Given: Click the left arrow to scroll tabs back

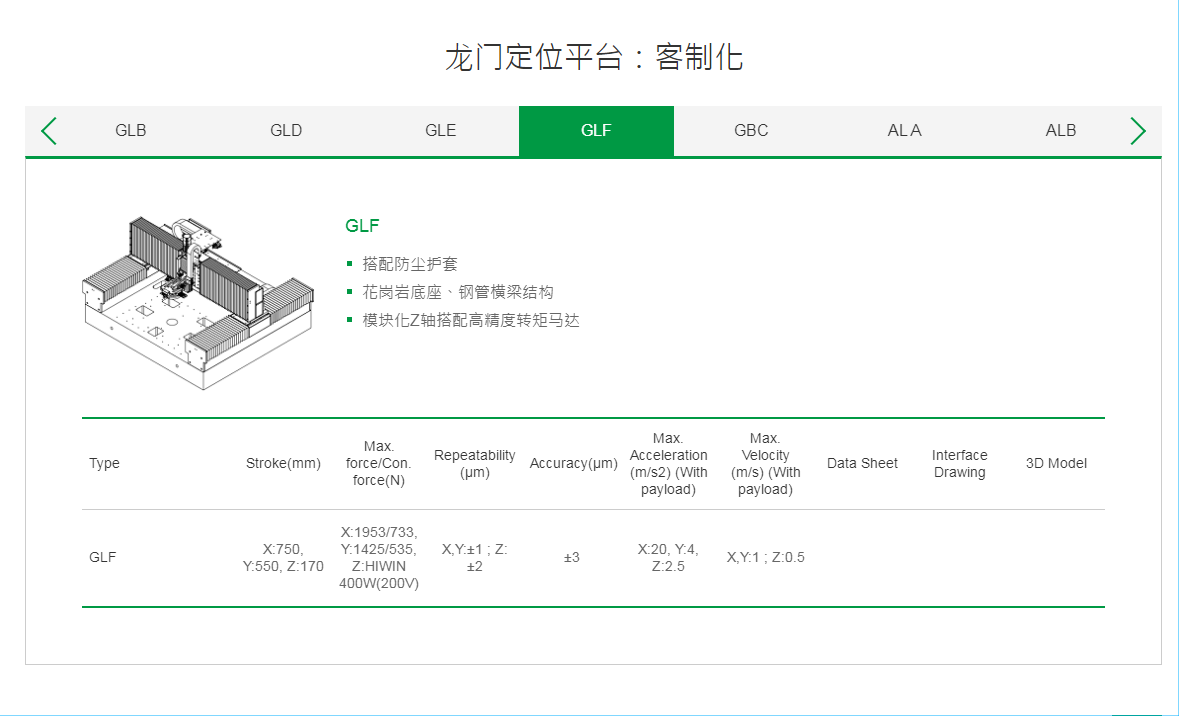Looking at the screenshot, I should click(49, 131).
